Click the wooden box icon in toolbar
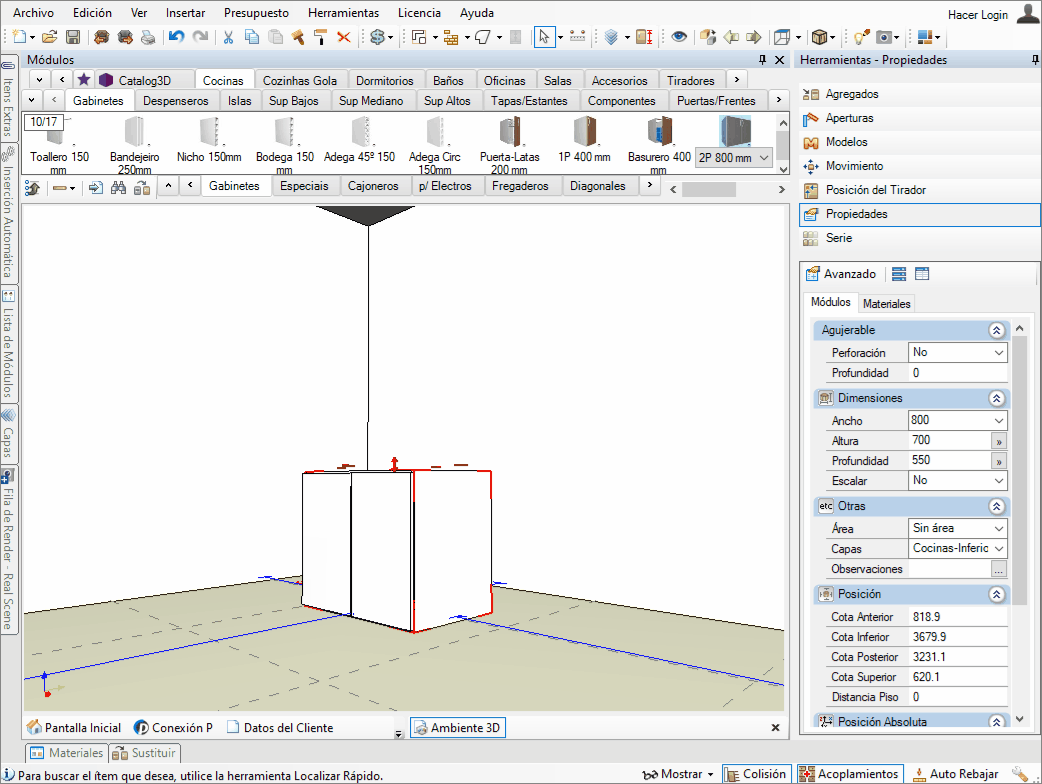The height and width of the screenshot is (784, 1042). click(x=819, y=37)
